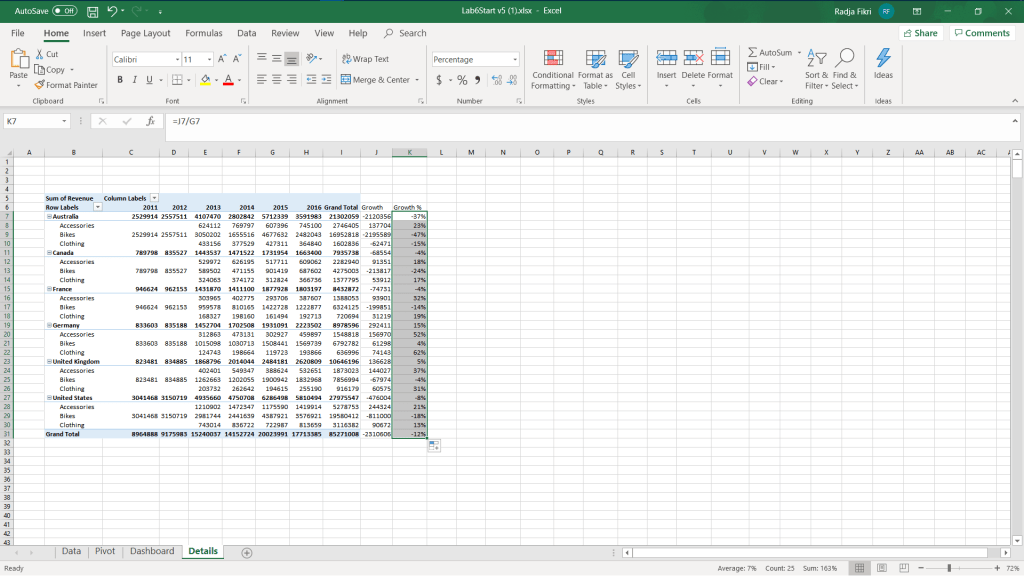The image size is (1024, 576).
Task: Switch to the Dashboard sheet tab
Action: point(151,551)
